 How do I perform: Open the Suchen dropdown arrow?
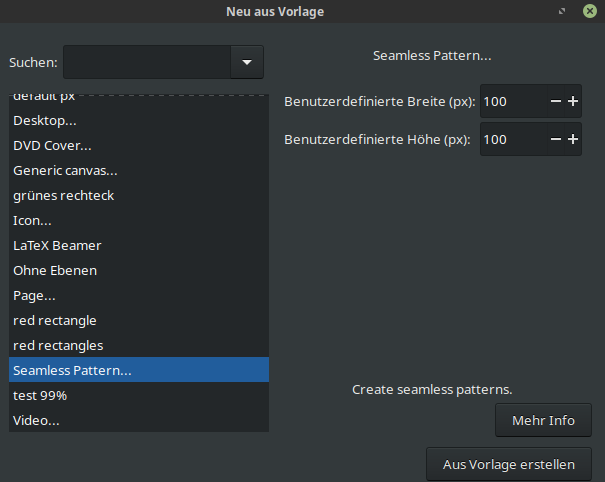[246, 62]
